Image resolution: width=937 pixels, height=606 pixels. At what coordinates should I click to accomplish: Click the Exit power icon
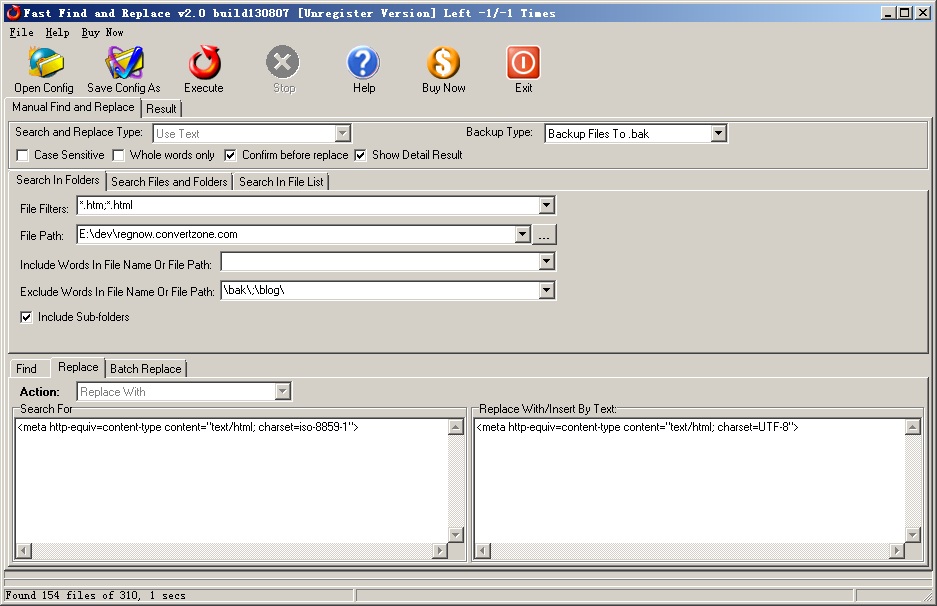click(x=523, y=63)
